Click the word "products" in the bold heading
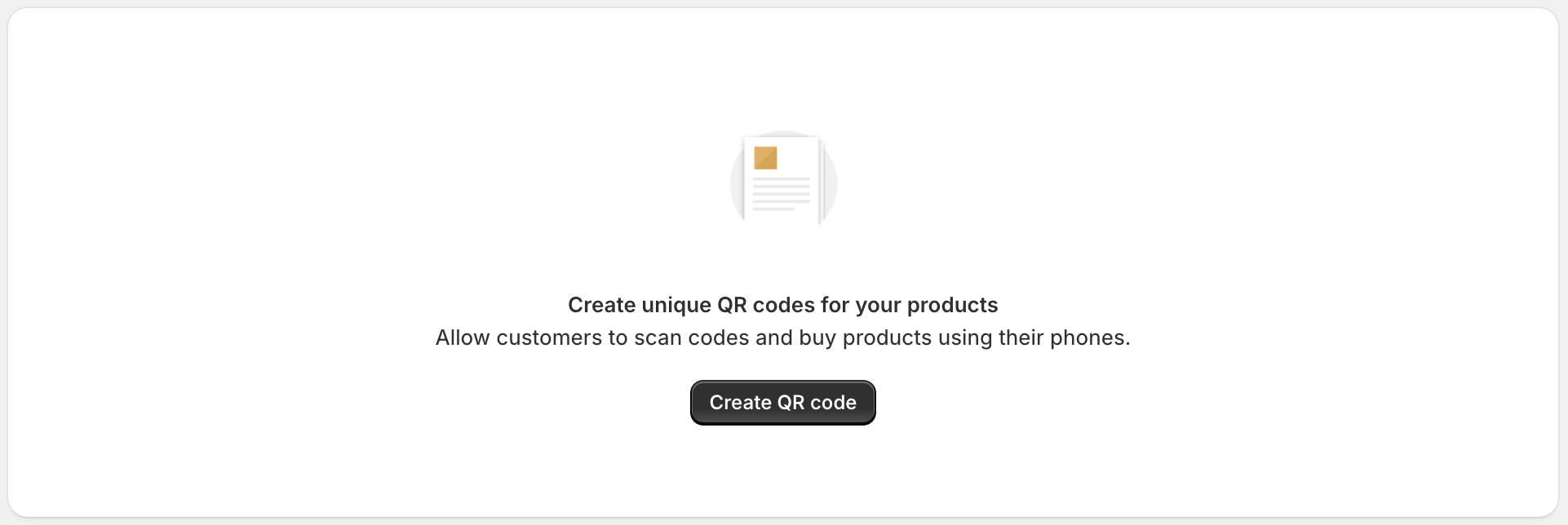The image size is (1568, 525). click(x=952, y=305)
